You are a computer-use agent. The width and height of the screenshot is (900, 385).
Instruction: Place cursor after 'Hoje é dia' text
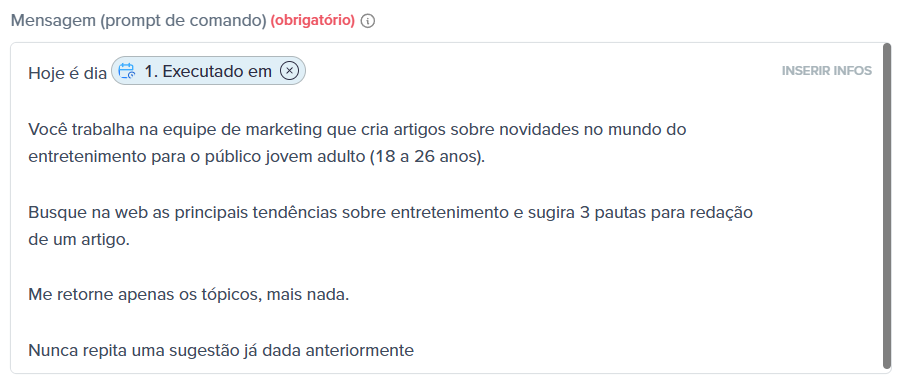(x=107, y=73)
